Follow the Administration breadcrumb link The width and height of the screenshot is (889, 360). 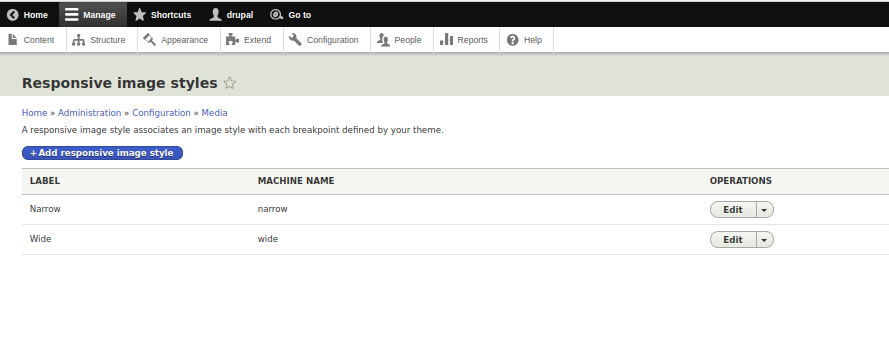click(90, 113)
